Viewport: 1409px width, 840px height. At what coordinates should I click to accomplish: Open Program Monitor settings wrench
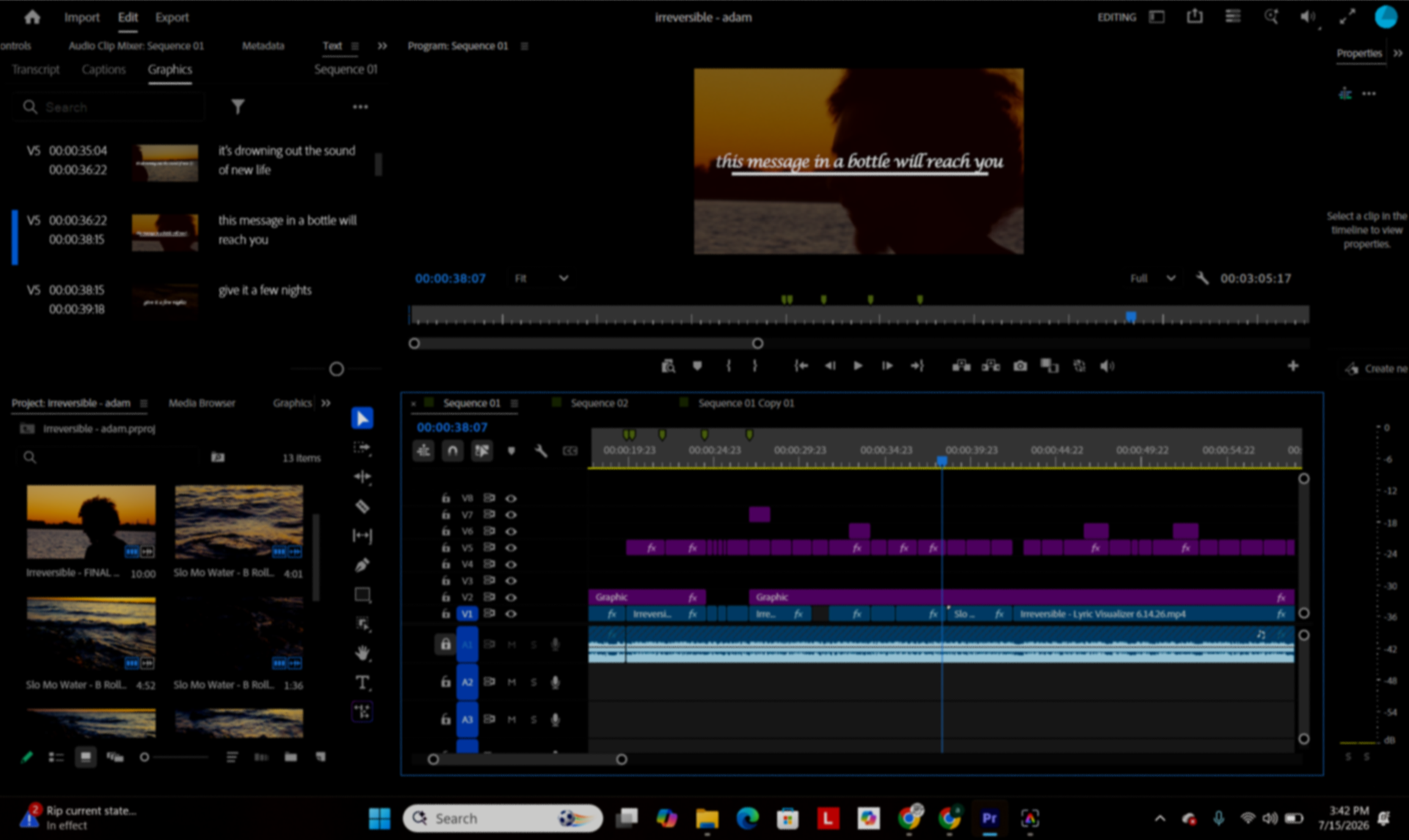1202,278
